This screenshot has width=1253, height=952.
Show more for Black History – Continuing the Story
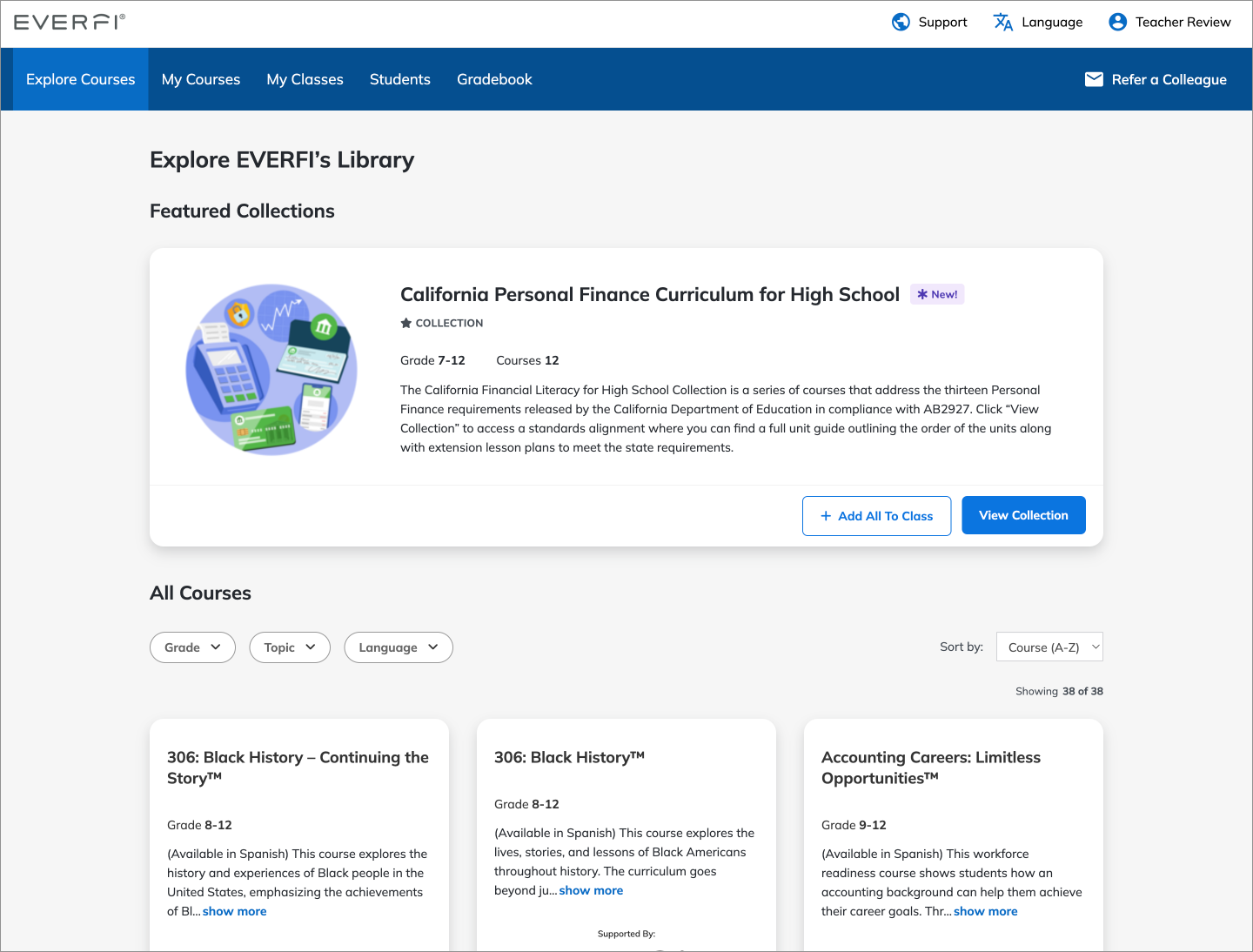235,911
